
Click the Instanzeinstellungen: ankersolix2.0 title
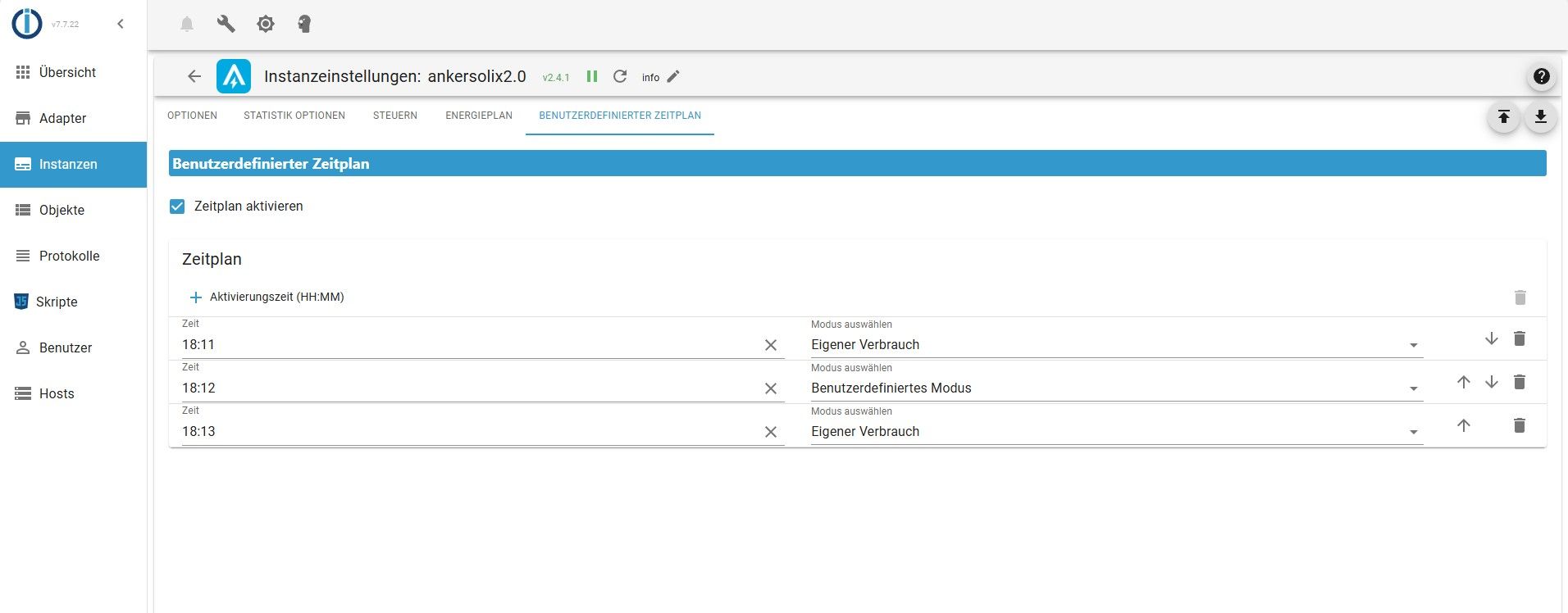[x=395, y=76]
